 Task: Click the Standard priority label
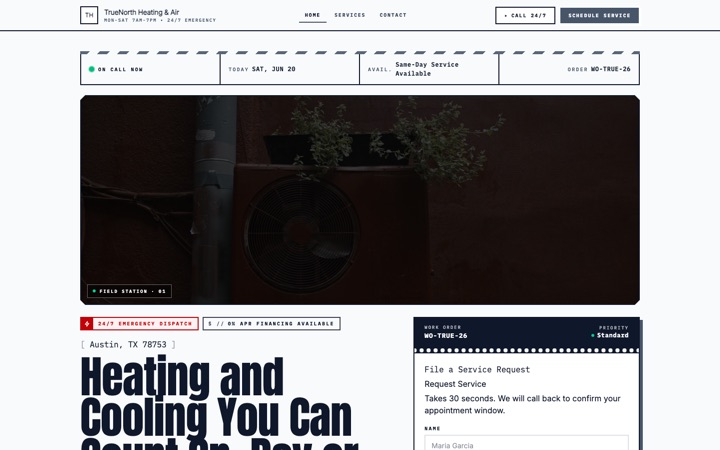tap(612, 335)
